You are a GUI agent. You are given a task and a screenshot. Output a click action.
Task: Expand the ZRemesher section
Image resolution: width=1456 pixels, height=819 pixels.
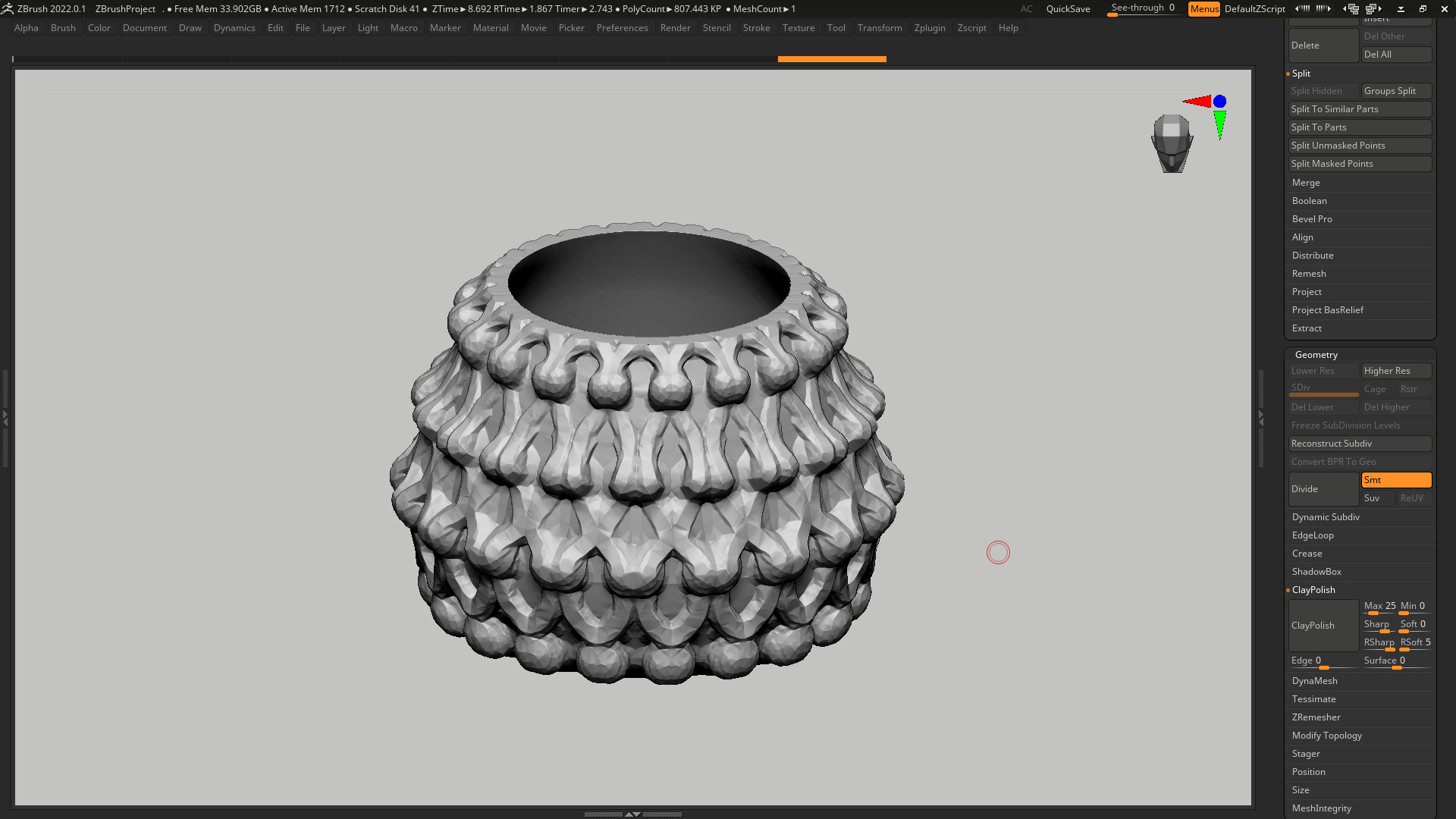coord(1316,717)
